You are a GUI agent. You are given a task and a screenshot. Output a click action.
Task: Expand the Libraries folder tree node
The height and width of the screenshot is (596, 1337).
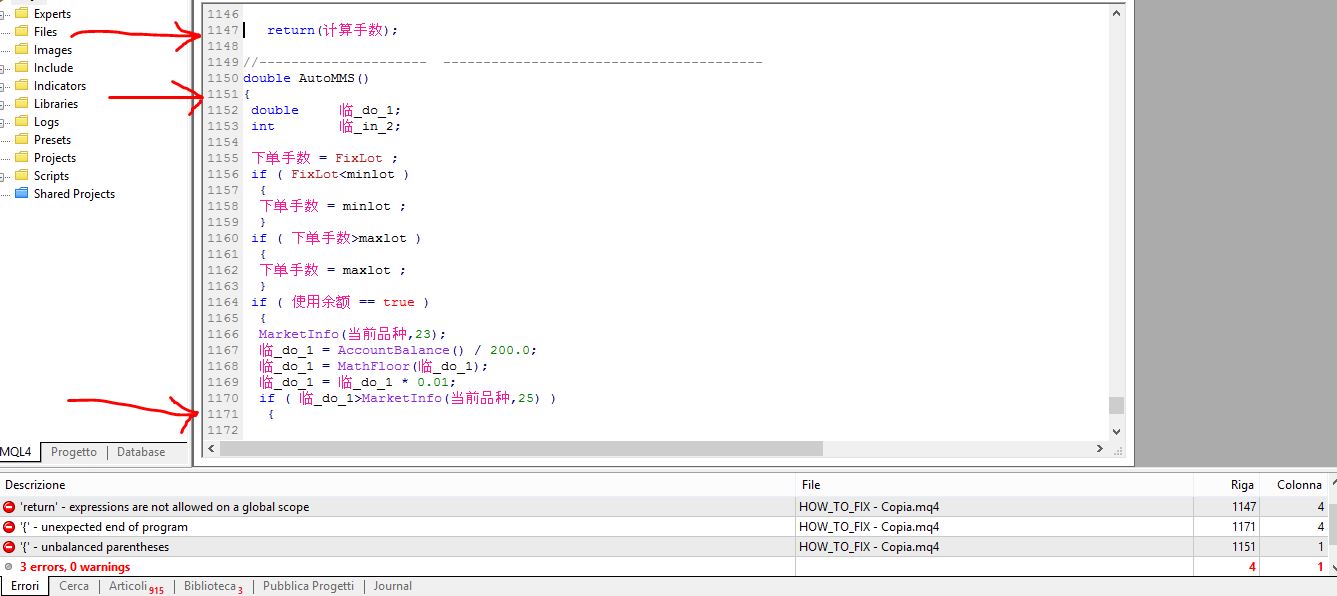click(3, 104)
